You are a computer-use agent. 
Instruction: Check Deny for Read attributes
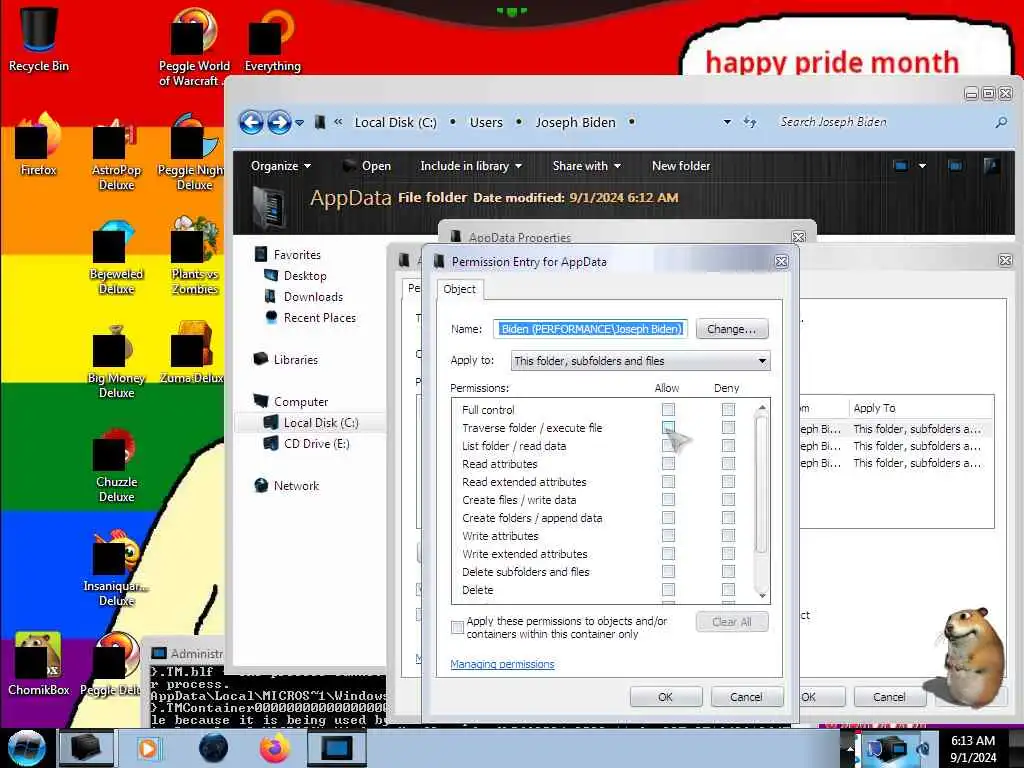click(728, 464)
